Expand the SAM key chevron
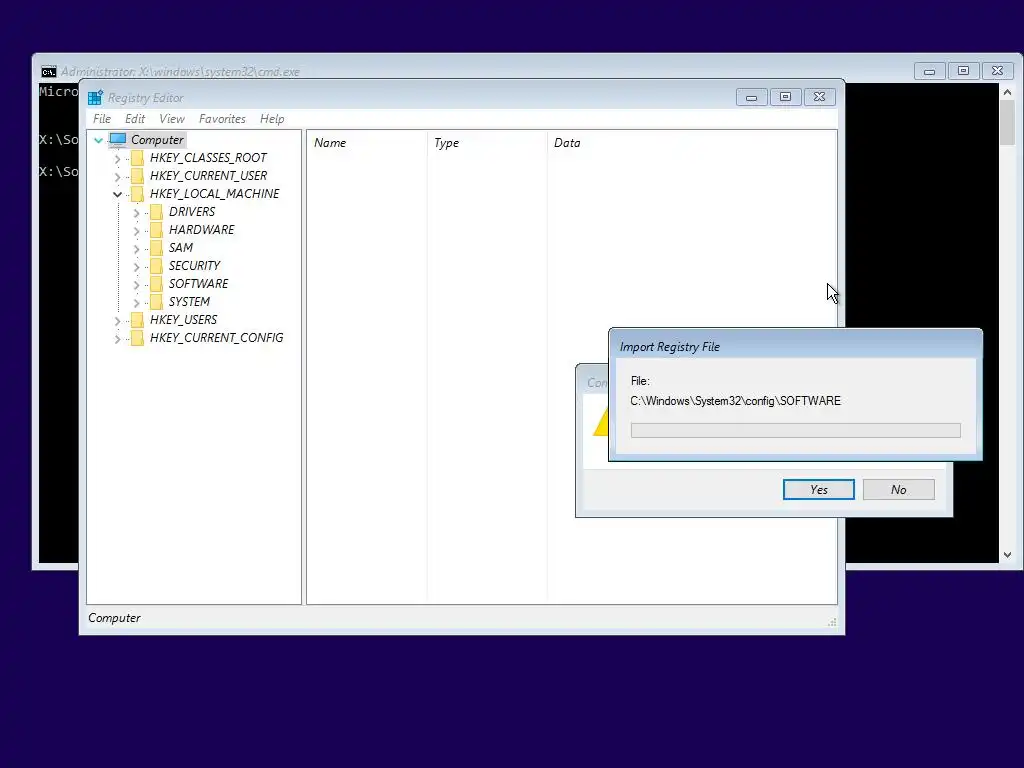 point(136,248)
